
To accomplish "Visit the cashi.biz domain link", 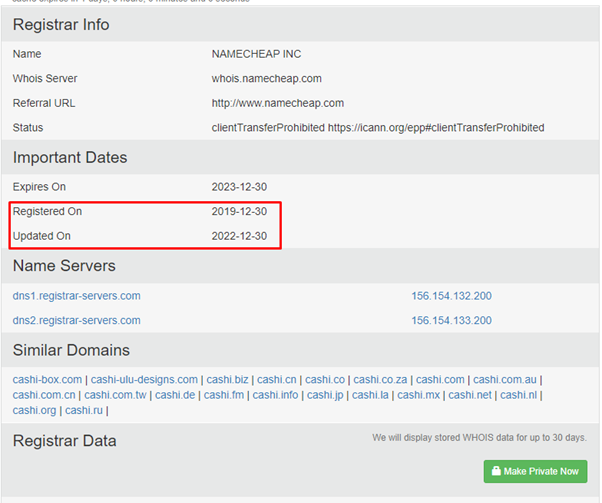I will click(227, 380).
